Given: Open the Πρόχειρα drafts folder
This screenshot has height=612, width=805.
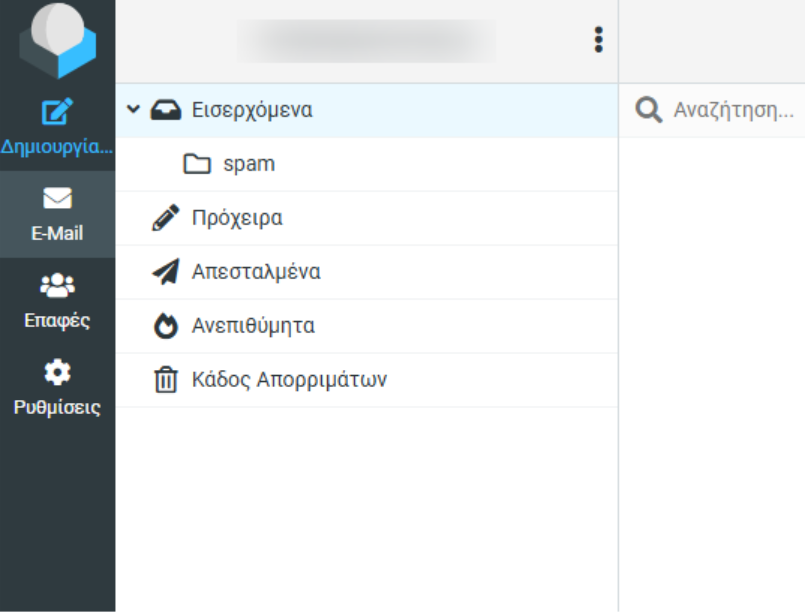Looking at the screenshot, I should coord(237,218).
